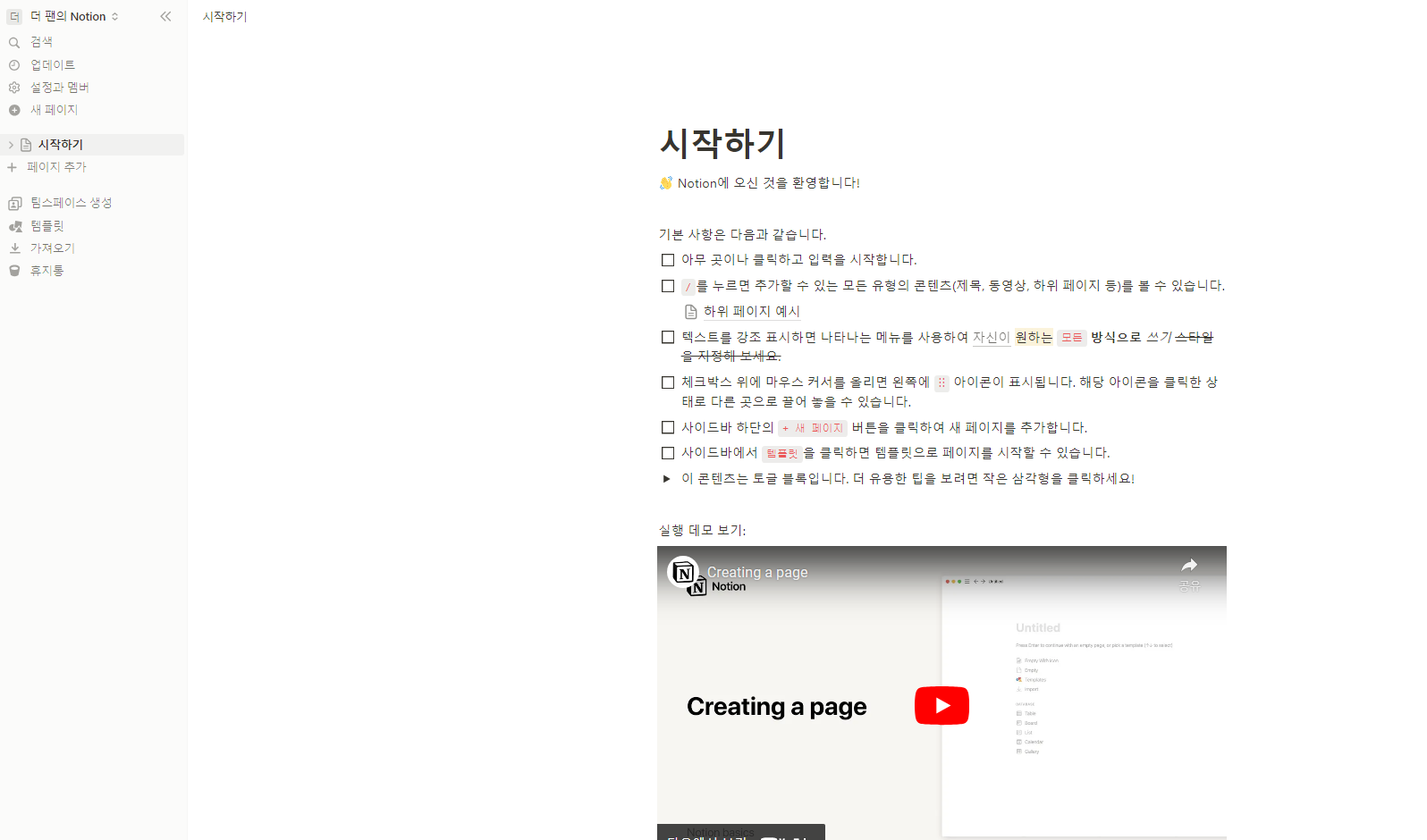The image size is (1427, 840).
Task: Click the magnifier icon beside 검색
Action: [x=14, y=42]
